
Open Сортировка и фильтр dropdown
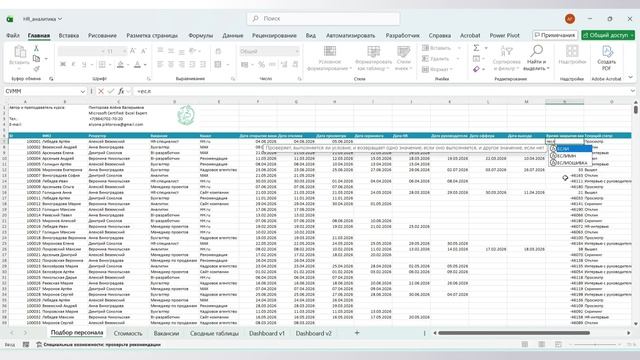[x=507, y=58]
